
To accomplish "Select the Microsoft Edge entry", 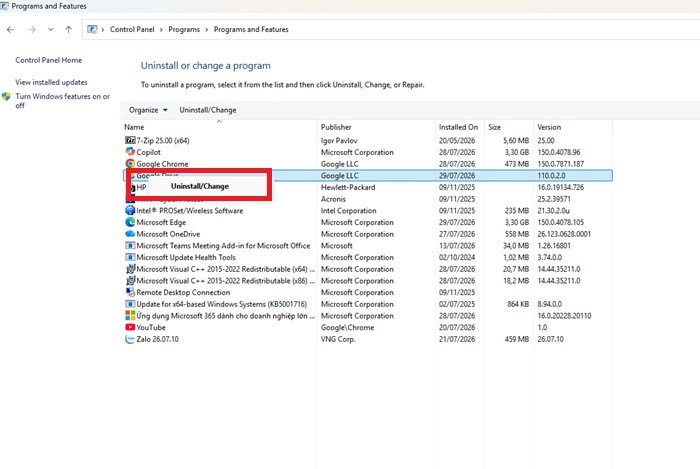I will click(x=161, y=222).
